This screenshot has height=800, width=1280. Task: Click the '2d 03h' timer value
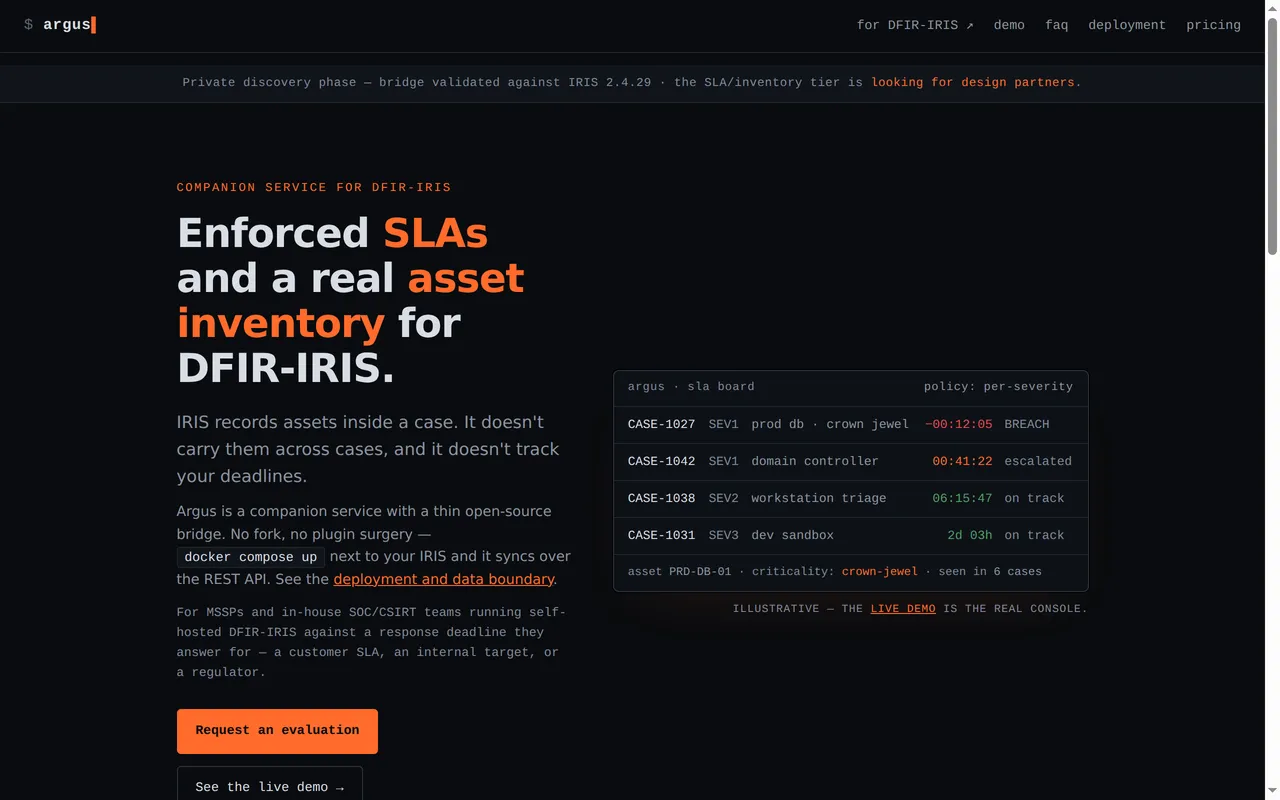point(970,535)
